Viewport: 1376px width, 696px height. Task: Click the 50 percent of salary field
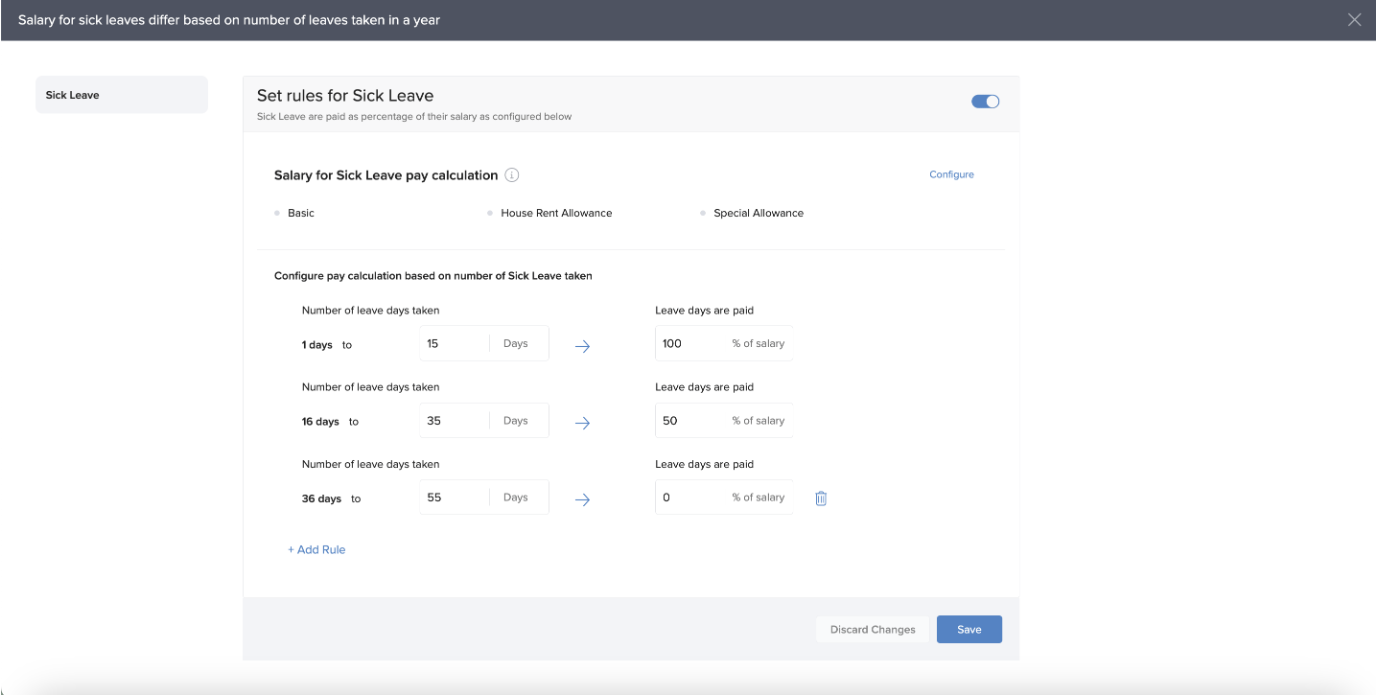690,421
